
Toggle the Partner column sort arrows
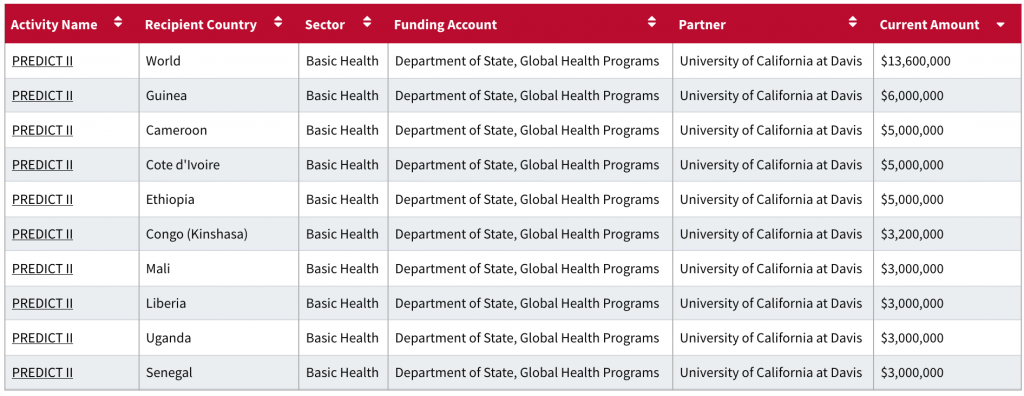coord(853,22)
